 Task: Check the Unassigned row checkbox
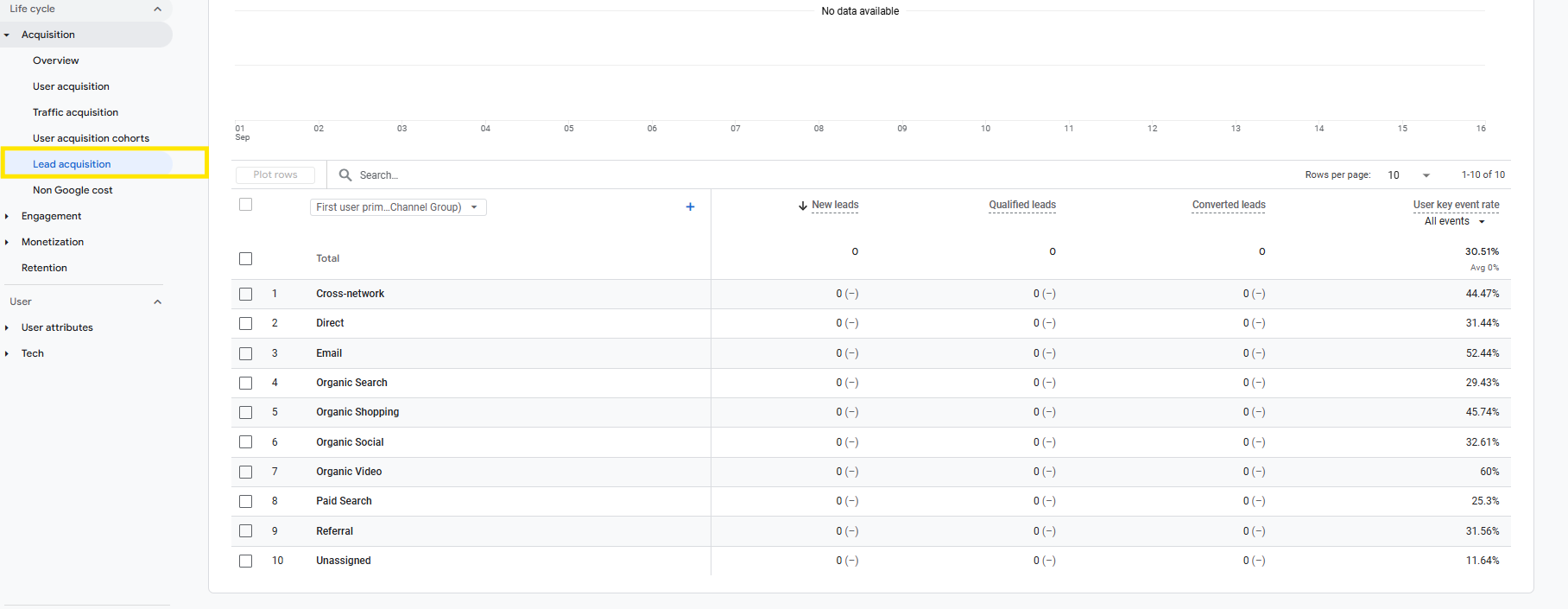tap(246, 561)
